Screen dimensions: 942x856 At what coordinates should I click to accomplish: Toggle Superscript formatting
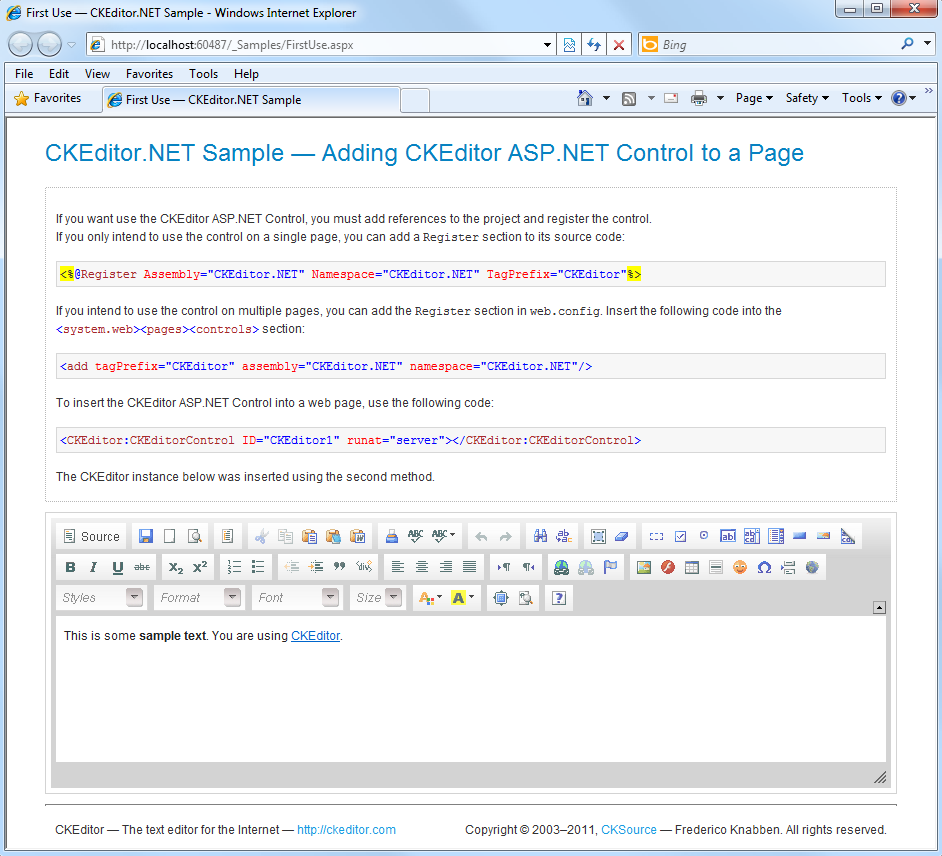[x=200, y=567]
